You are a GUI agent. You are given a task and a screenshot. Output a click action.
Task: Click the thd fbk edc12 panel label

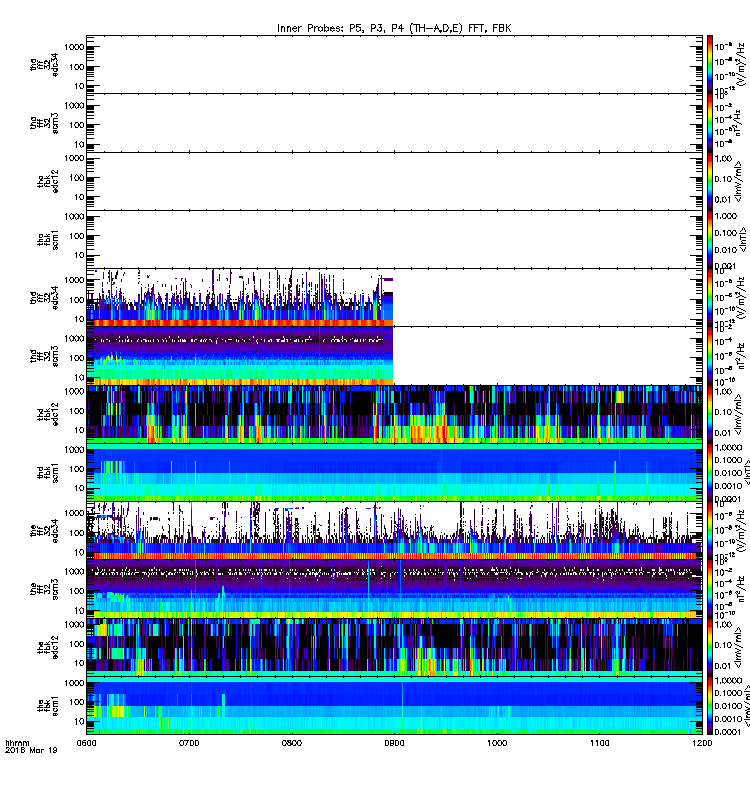48,414
